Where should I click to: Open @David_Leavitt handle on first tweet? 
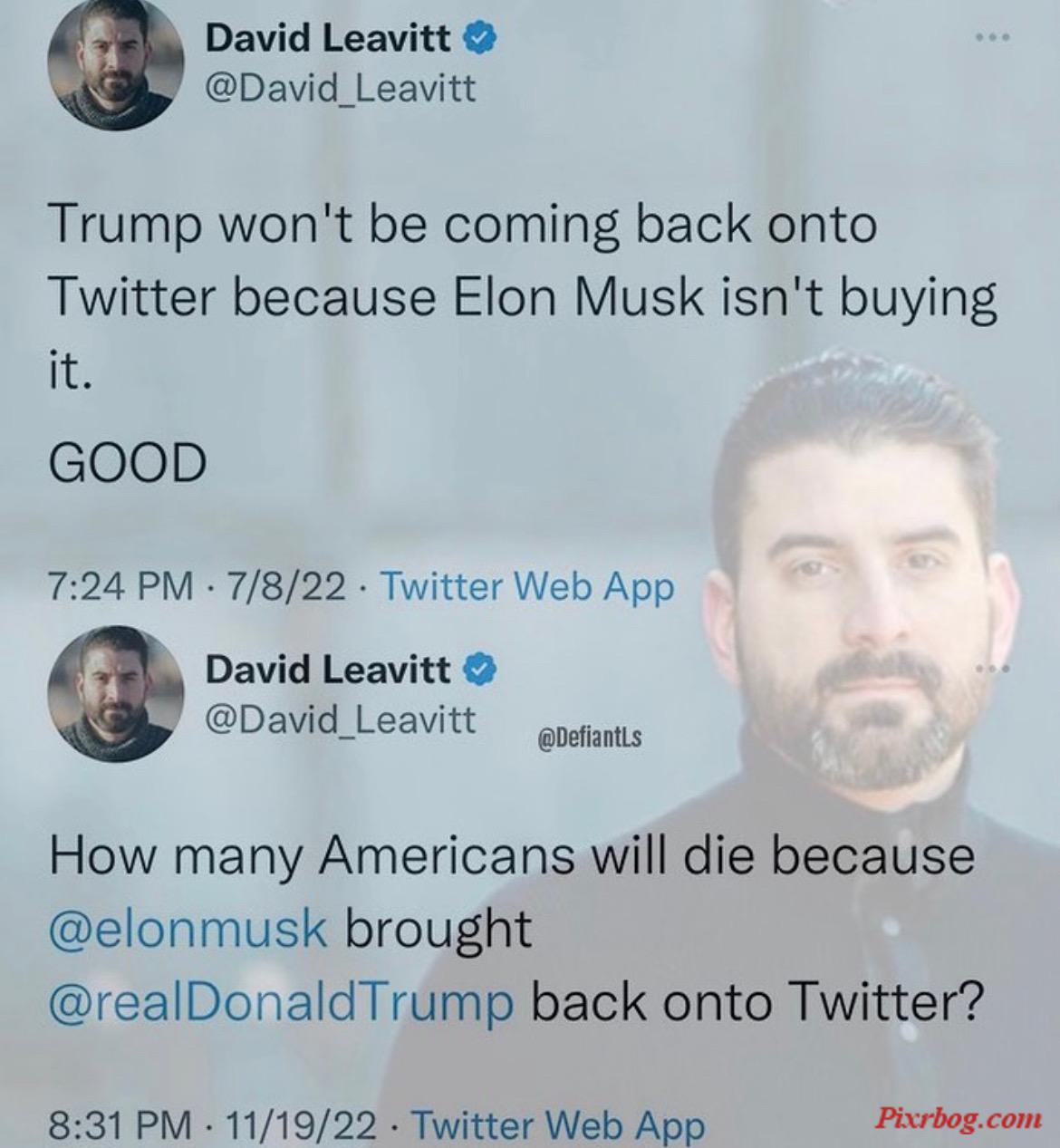[x=340, y=89]
